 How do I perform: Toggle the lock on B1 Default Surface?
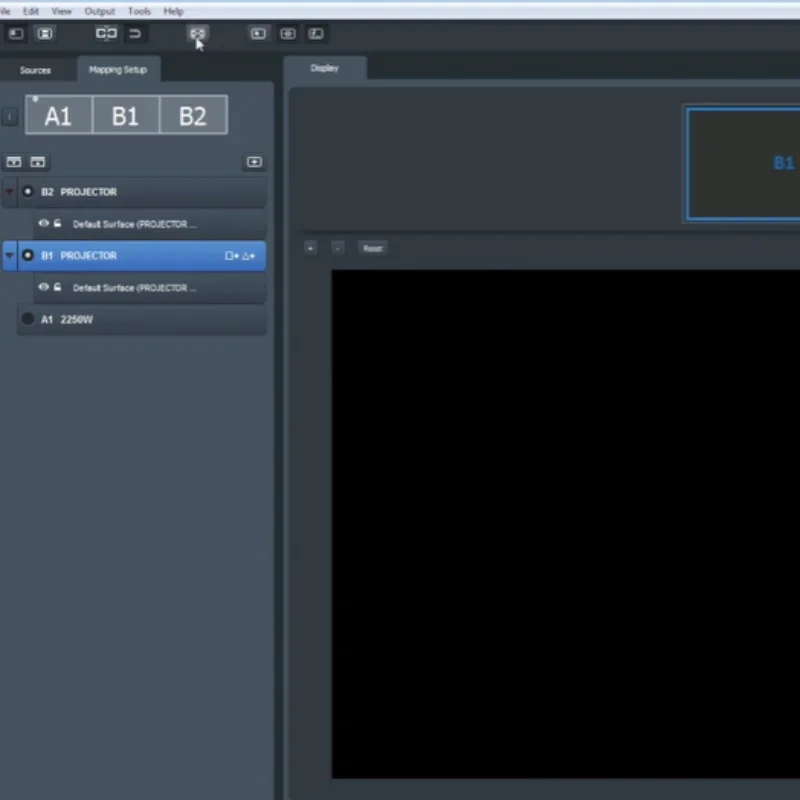point(57,287)
